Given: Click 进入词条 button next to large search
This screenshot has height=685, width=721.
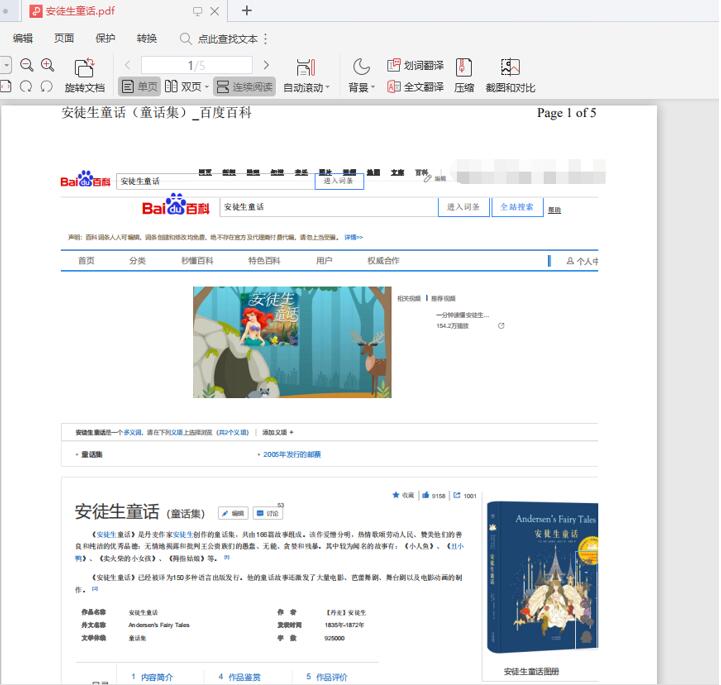Looking at the screenshot, I should point(464,207).
